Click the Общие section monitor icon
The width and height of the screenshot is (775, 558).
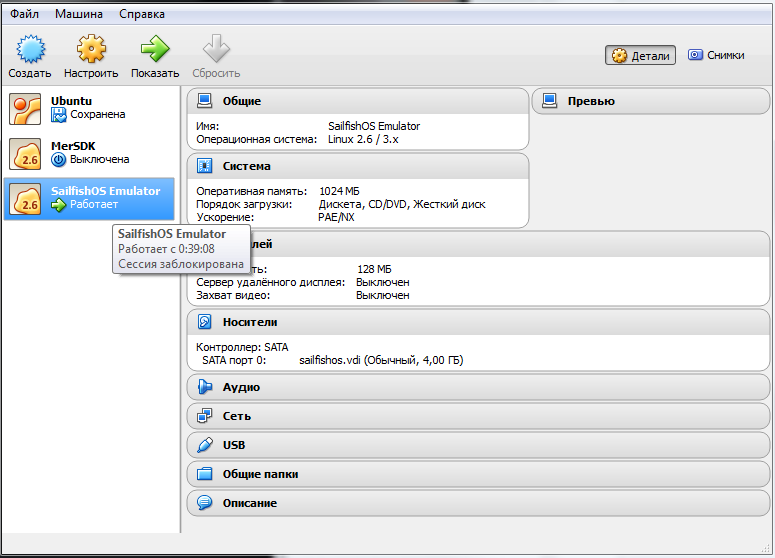[x=205, y=101]
